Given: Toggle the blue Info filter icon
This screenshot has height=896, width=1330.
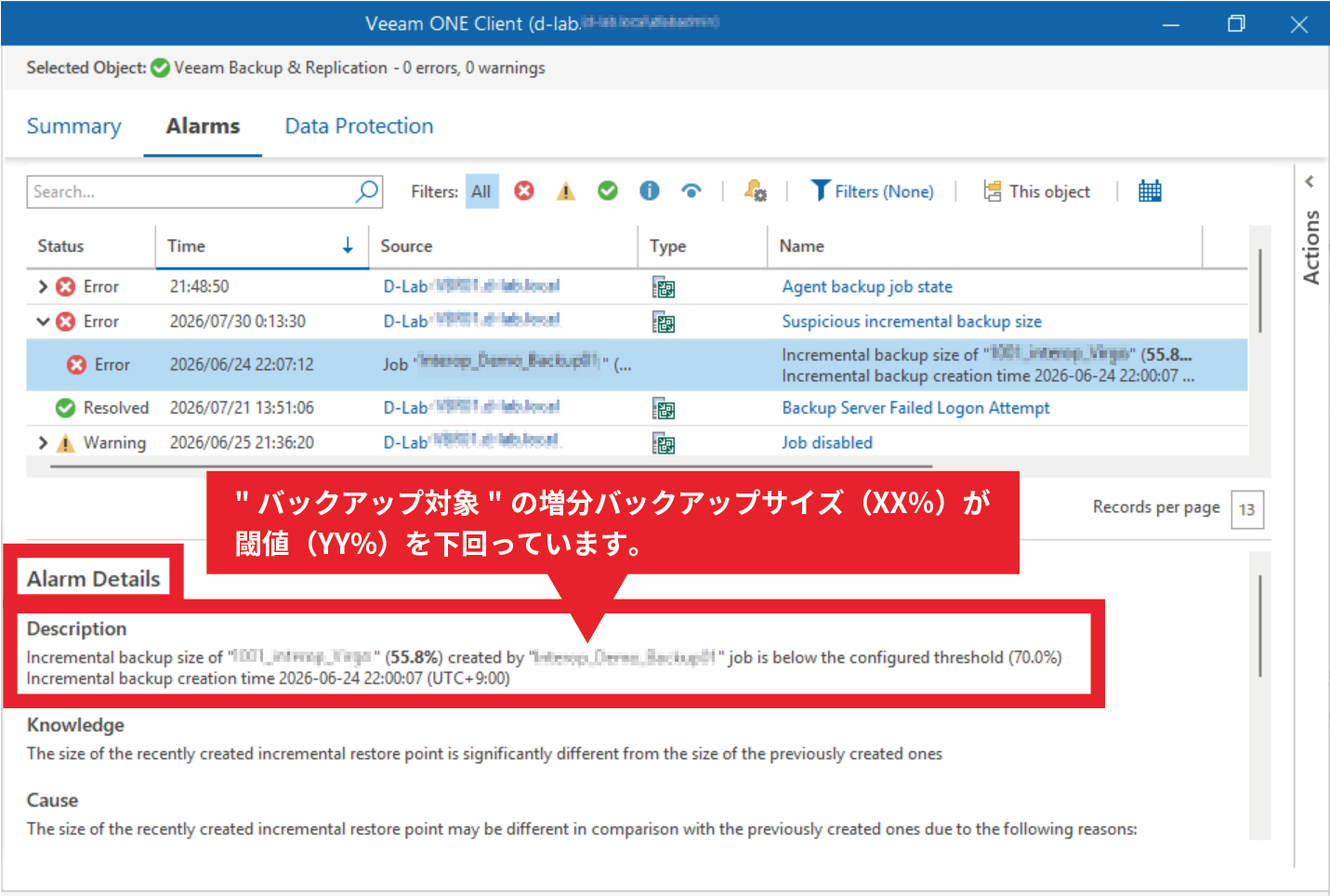Looking at the screenshot, I should (650, 191).
